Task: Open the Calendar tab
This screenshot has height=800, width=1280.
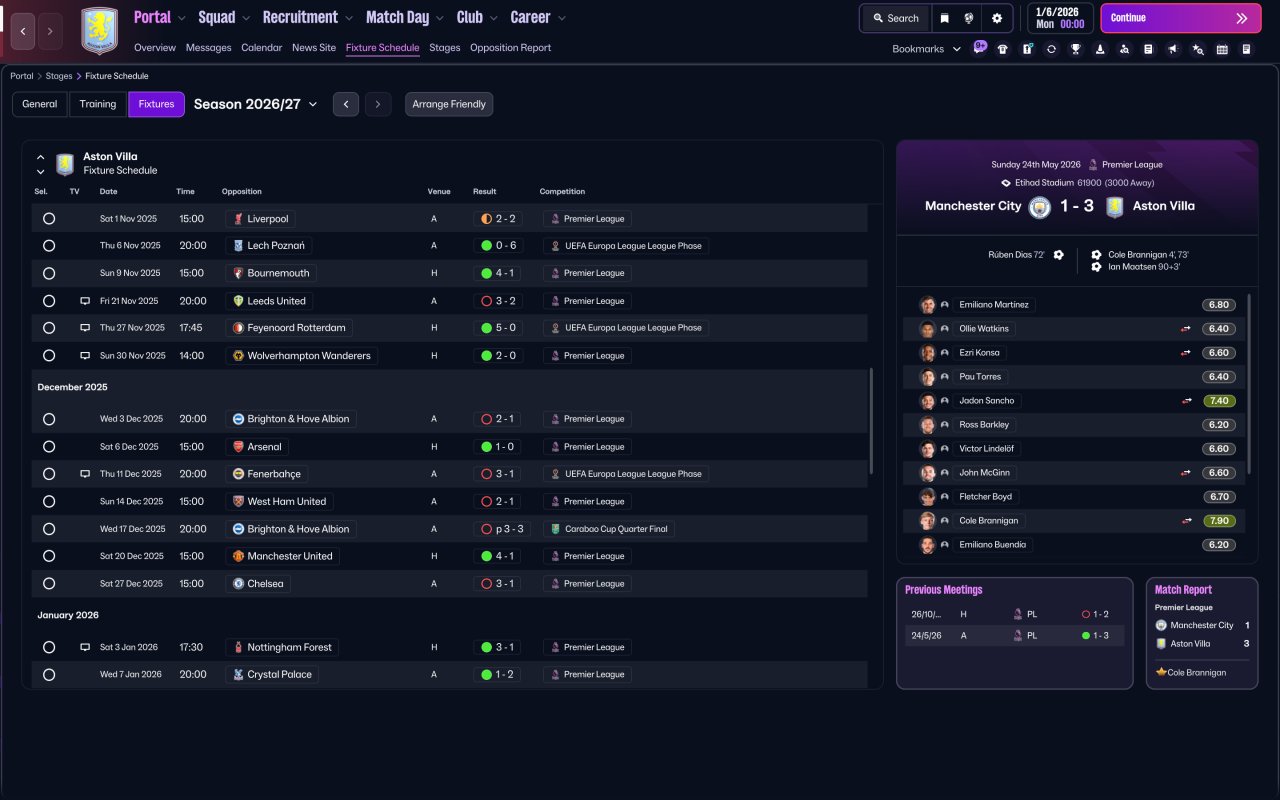Action: pos(262,48)
